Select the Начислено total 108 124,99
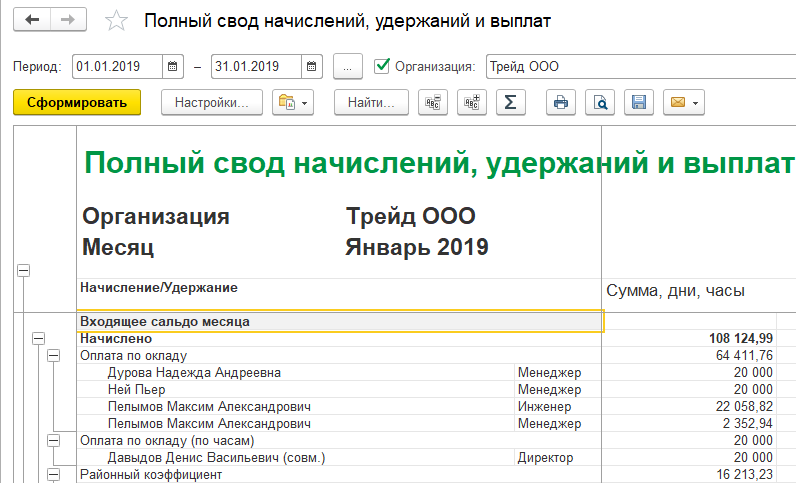 click(x=741, y=339)
